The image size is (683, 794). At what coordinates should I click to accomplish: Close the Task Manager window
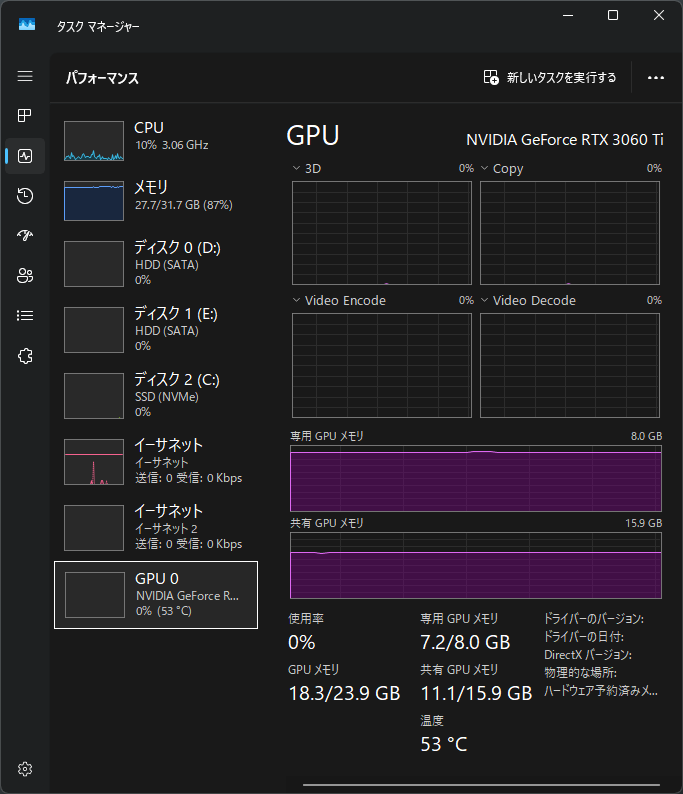point(659,15)
